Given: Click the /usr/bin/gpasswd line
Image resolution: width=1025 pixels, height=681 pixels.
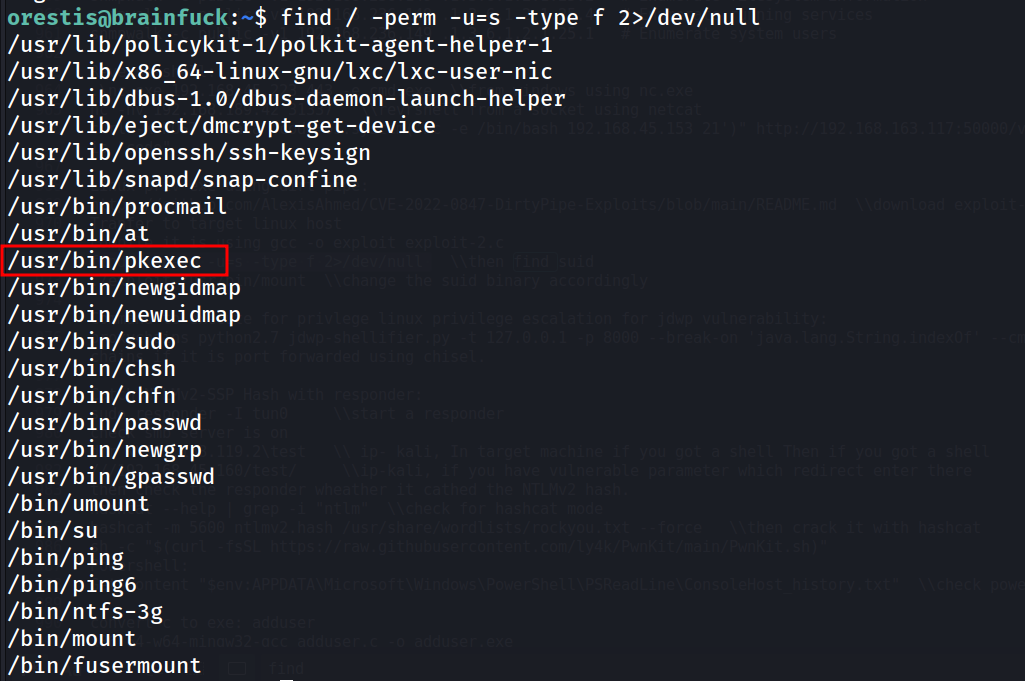Looking at the screenshot, I should (x=111, y=476).
